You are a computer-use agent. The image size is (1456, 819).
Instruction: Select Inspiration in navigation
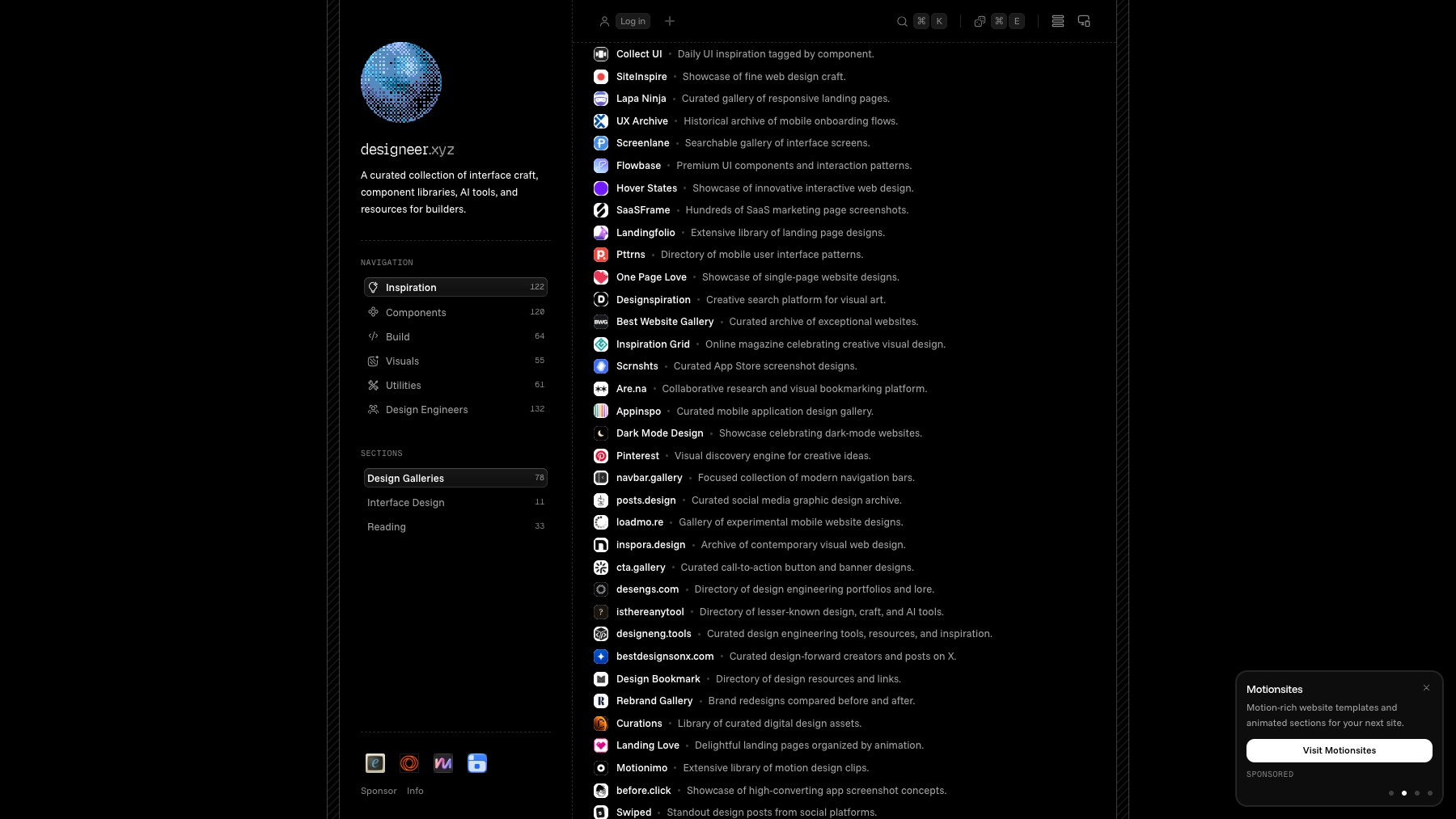(x=455, y=287)
